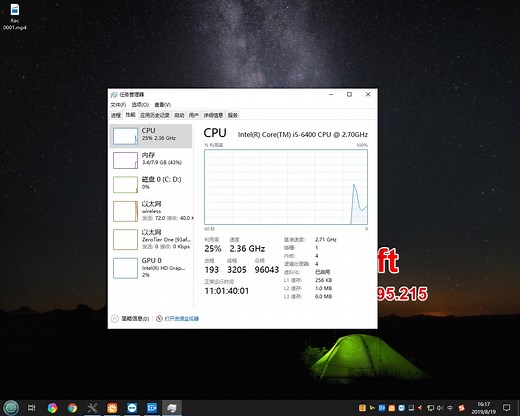Open the orange app icon on taskbar
The height and width of the screenshot is (416, 520).
(x=112, y=408)
